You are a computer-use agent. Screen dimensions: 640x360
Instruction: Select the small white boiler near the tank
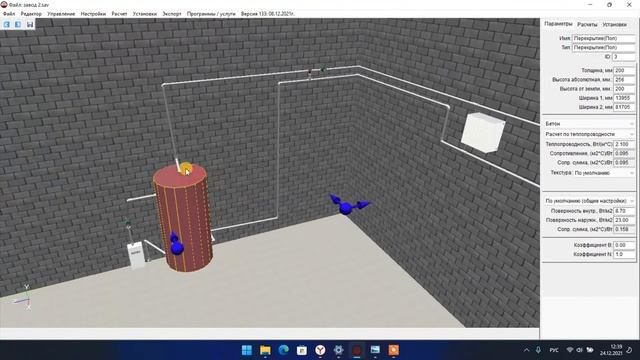[136, 255]
